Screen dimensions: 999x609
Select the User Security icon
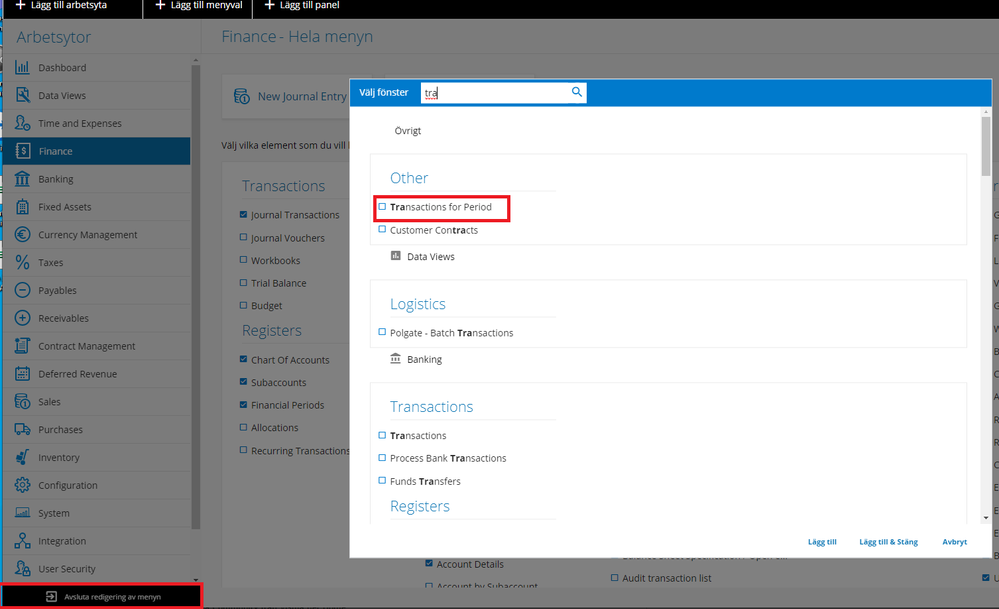[22, 568]
